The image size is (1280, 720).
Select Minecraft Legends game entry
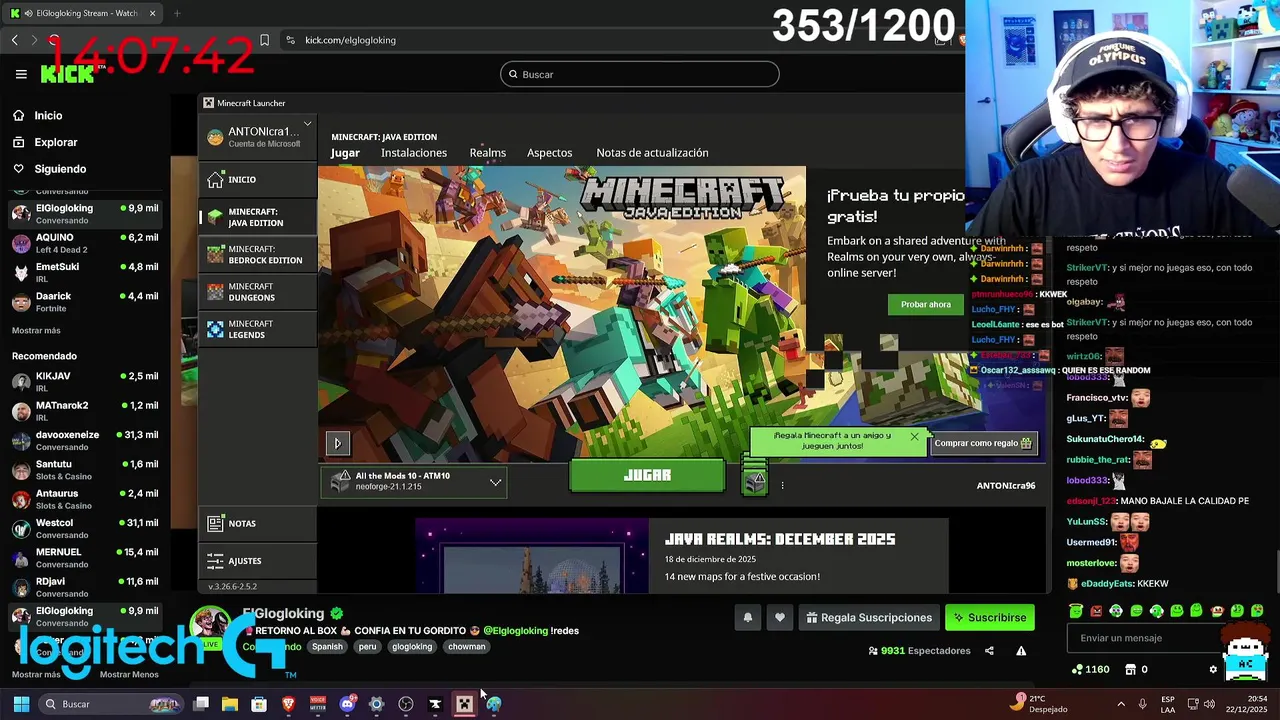pos(258,329)
